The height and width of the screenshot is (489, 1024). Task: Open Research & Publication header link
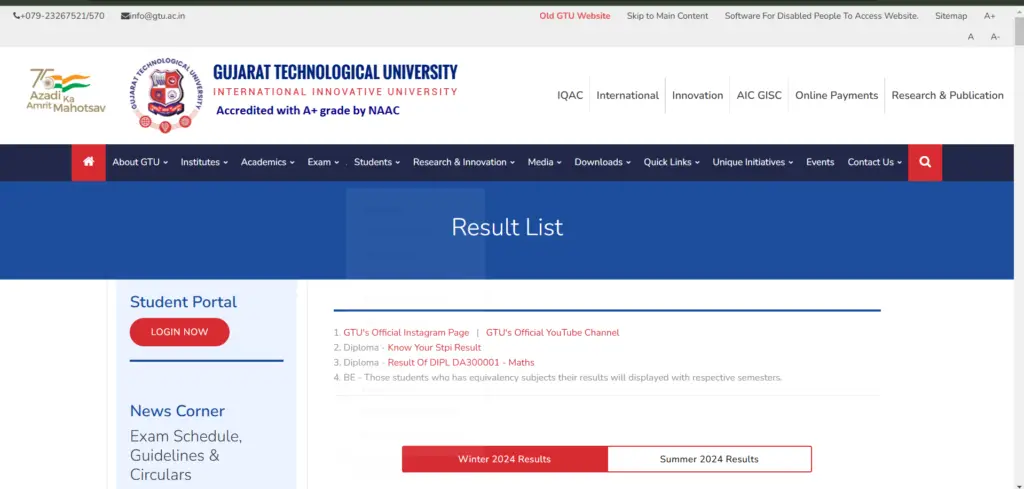[947, 95]
